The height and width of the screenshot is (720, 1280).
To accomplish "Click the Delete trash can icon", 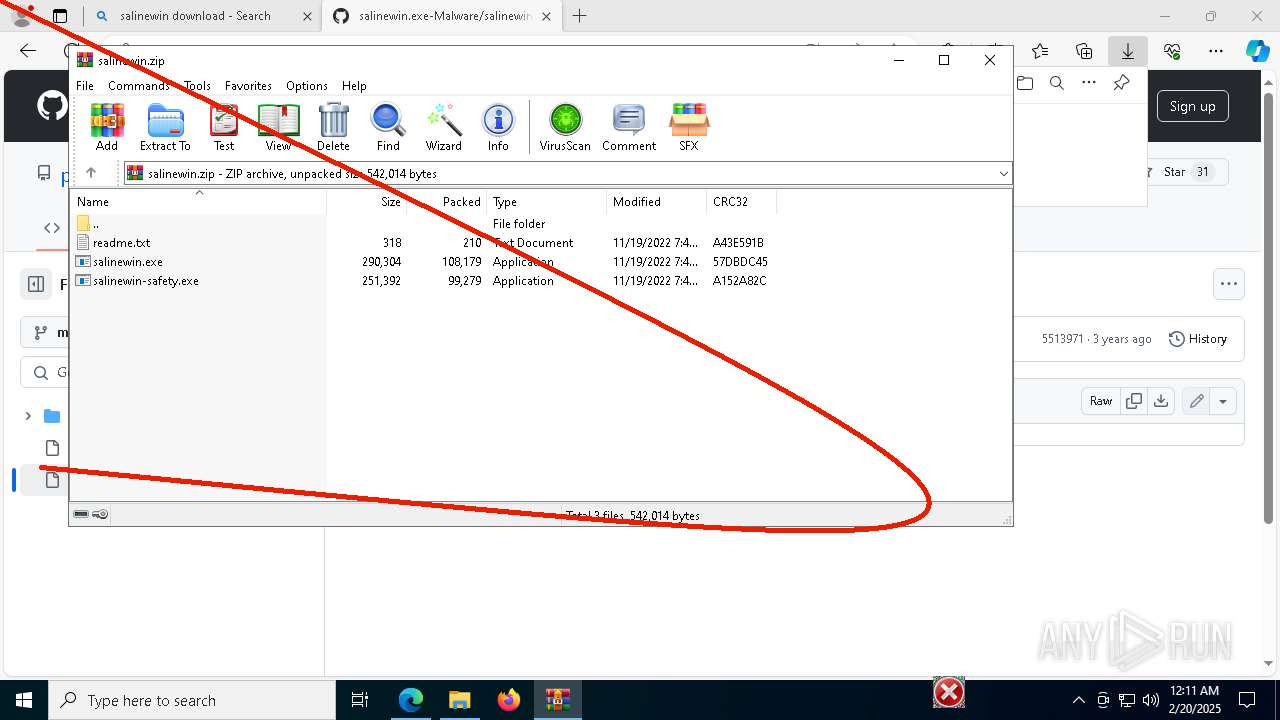I will coord(333,126).
